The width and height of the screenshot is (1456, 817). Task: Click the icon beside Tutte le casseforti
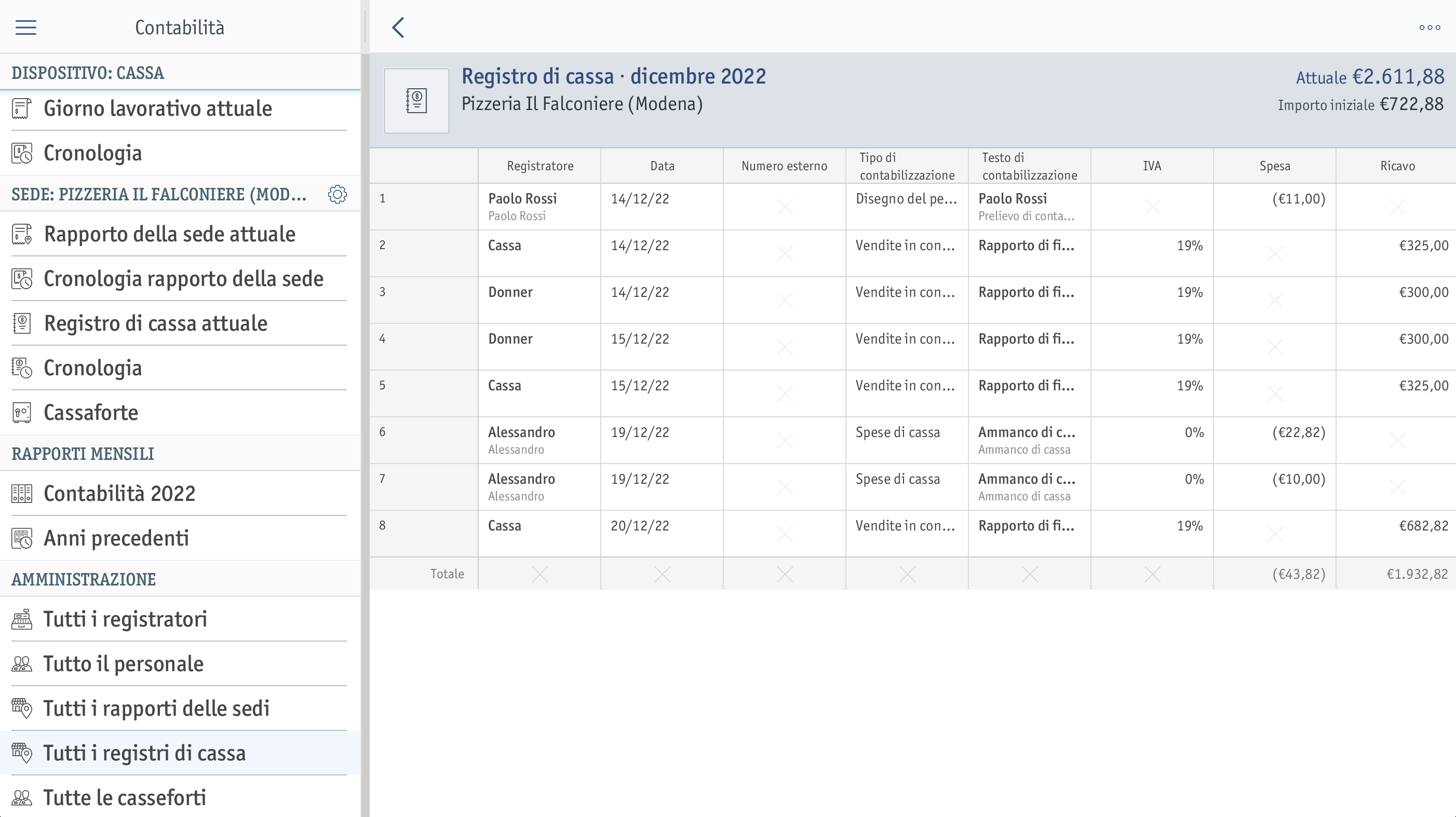[22, 798]
